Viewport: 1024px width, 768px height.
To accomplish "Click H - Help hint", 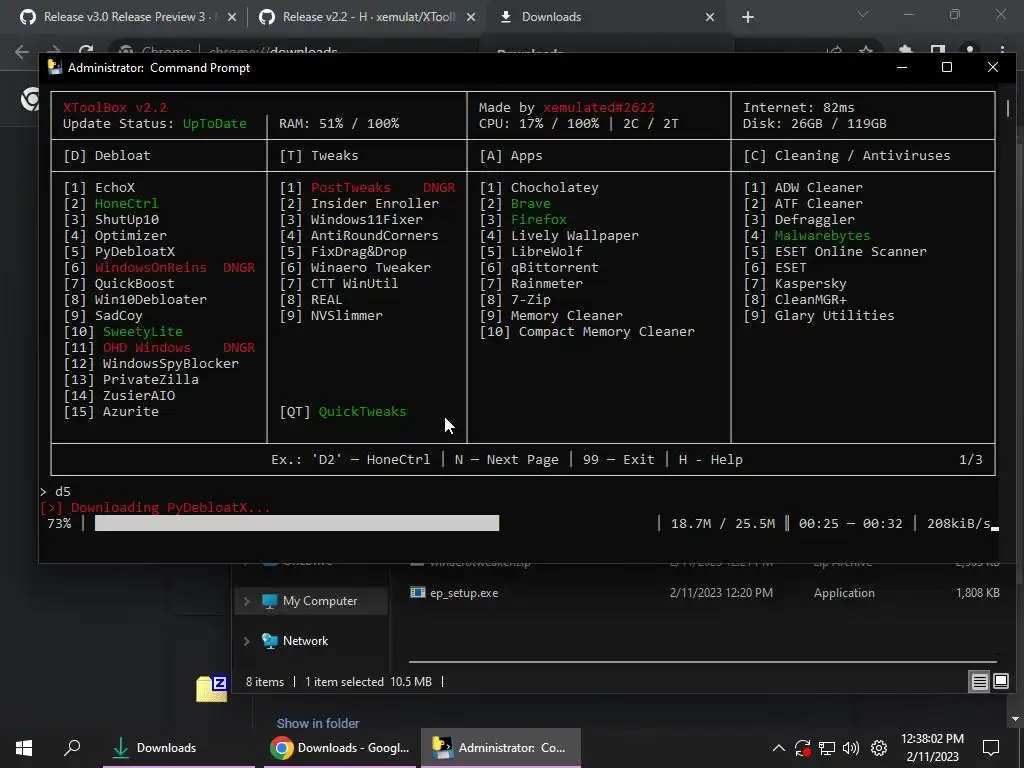I will [711, 460].
